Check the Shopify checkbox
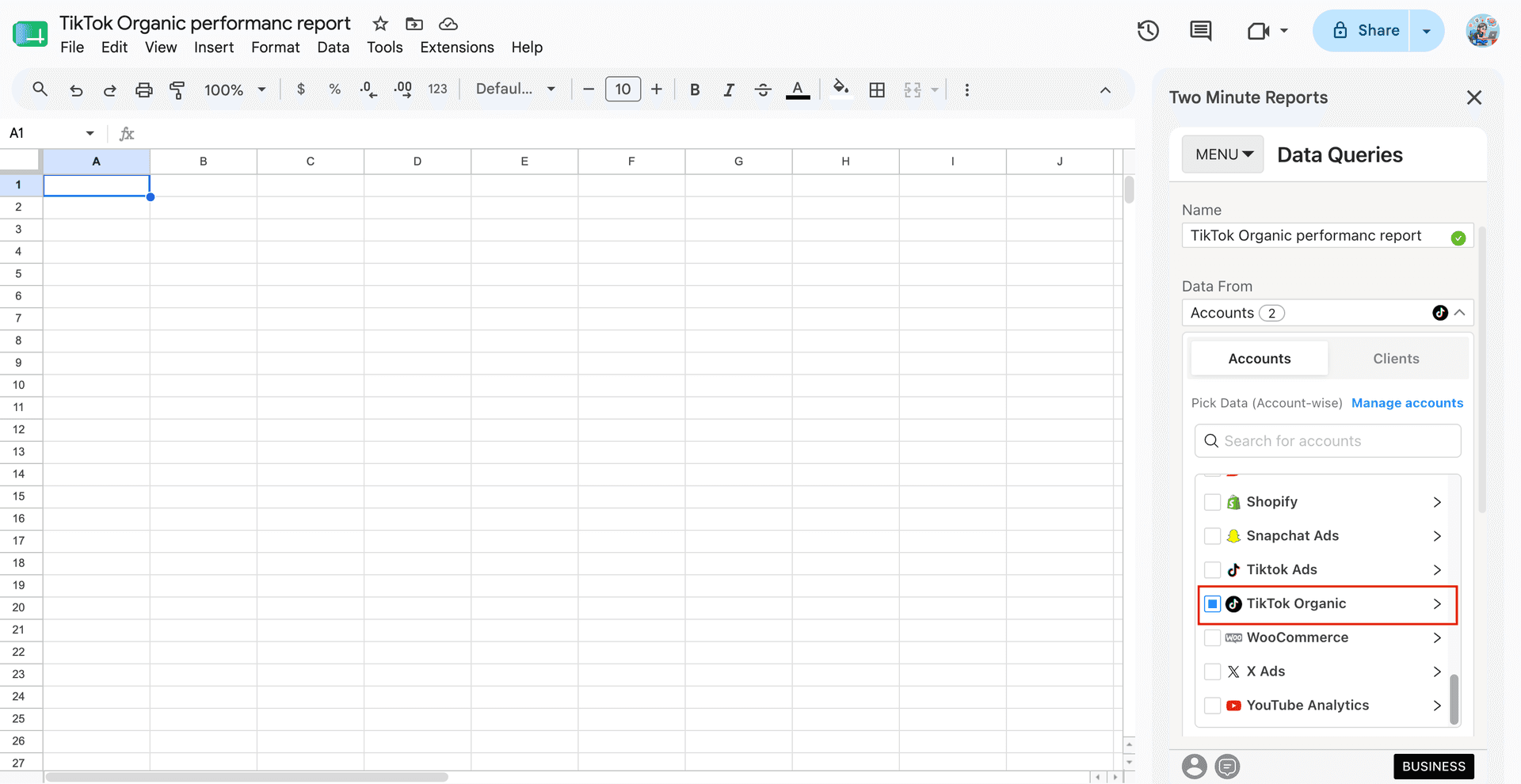Viewport: 1521px width, 784px height. coord(1212,502)
